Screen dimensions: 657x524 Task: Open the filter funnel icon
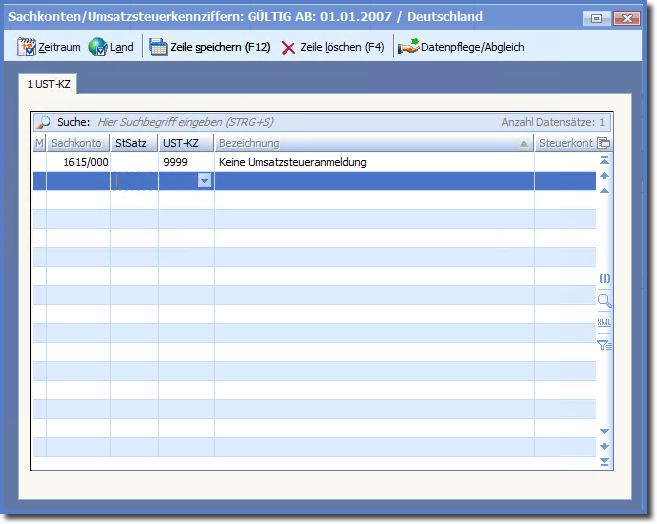tap(604, 345)
